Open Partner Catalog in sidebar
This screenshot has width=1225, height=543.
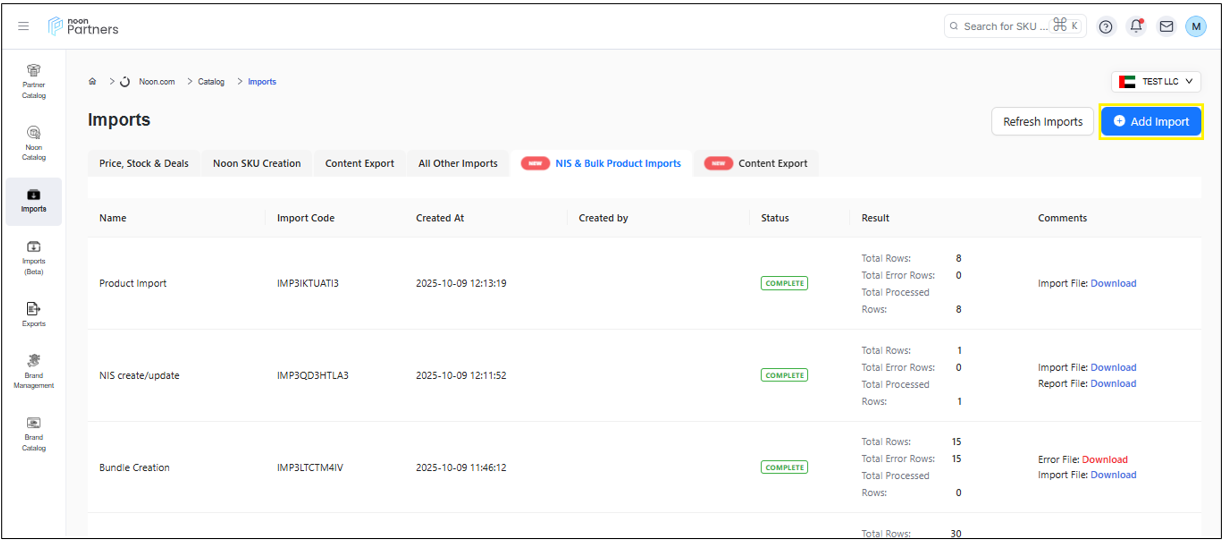(34, 81)
